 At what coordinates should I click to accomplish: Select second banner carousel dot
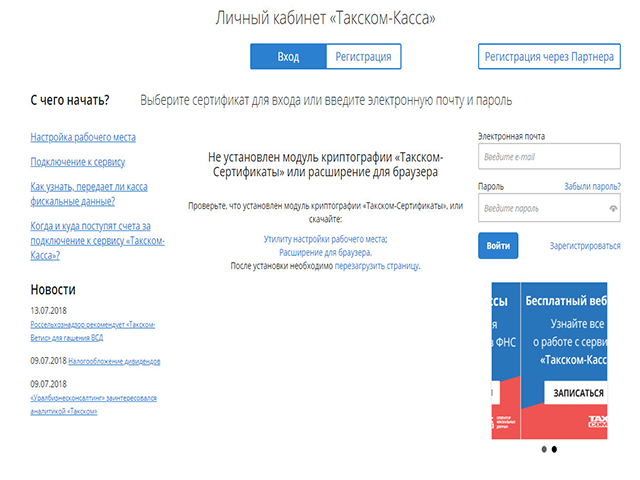pos(554,449)
